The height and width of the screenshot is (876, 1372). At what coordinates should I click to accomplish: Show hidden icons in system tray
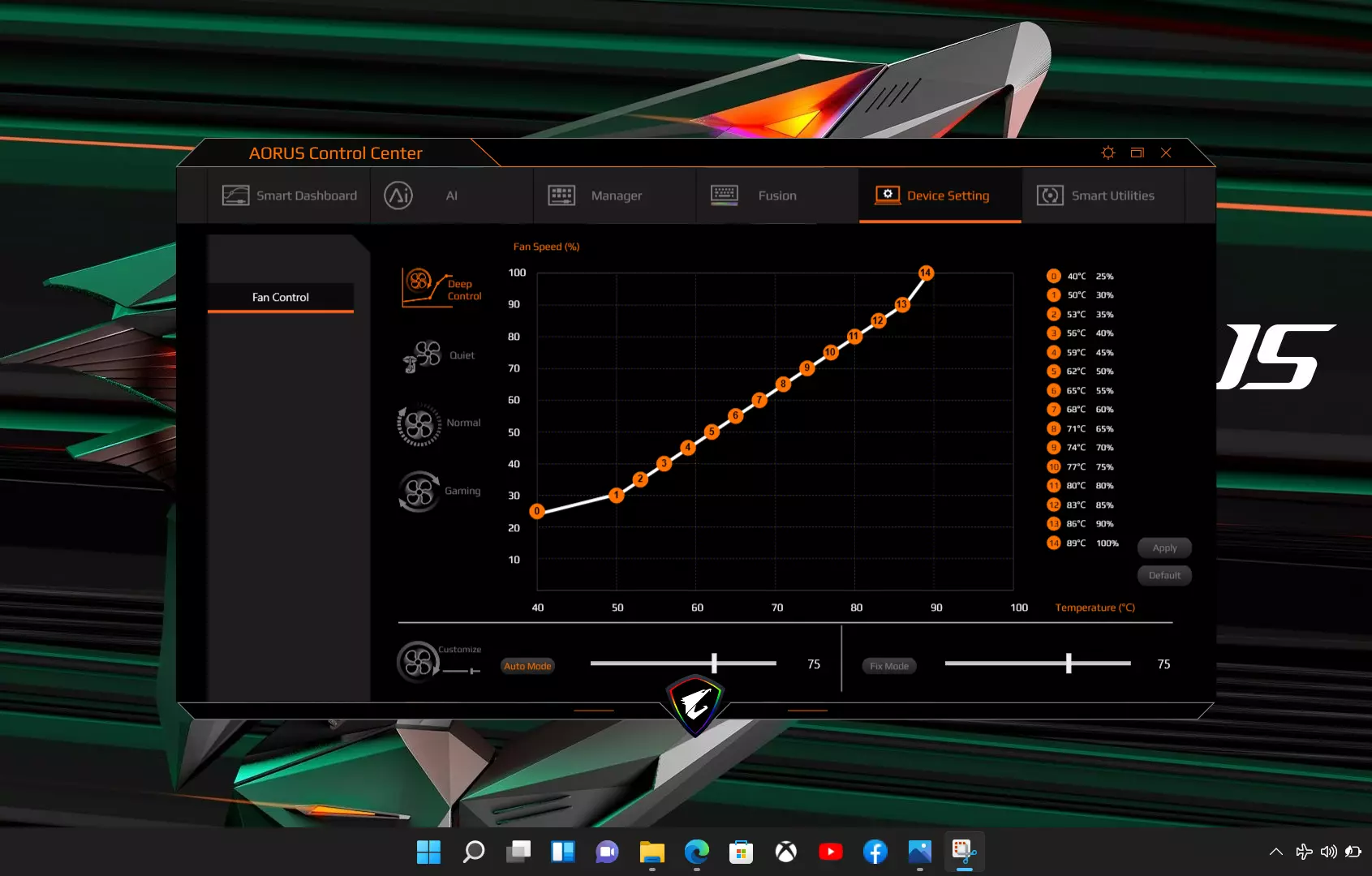pos(1275,852)
